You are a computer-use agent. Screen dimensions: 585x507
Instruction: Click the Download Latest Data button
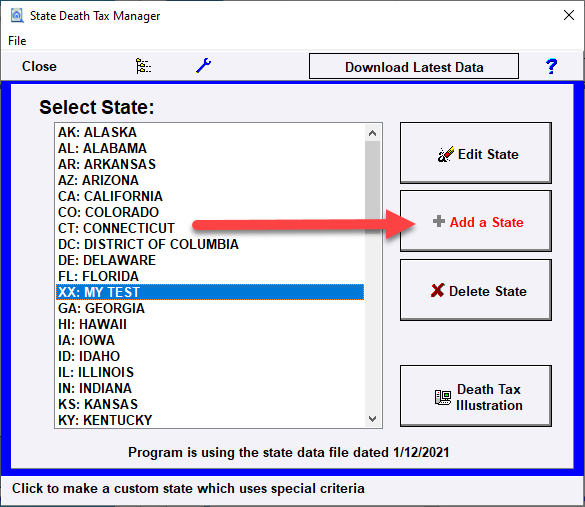(414, 66)
